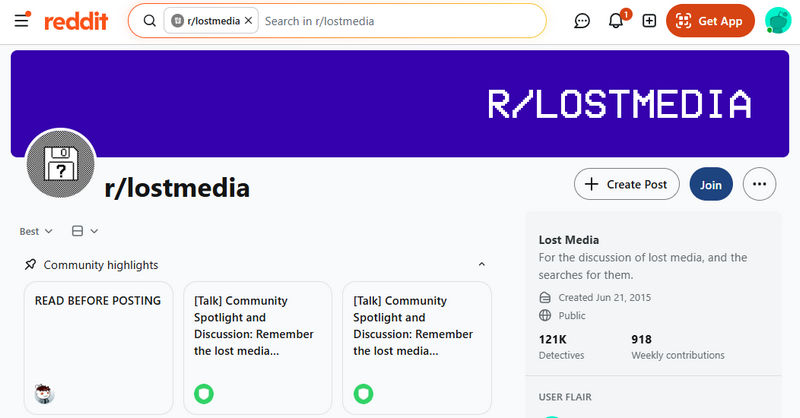Click the create post plus icon in header
The image size is (800, 418).
pos(649,21)
